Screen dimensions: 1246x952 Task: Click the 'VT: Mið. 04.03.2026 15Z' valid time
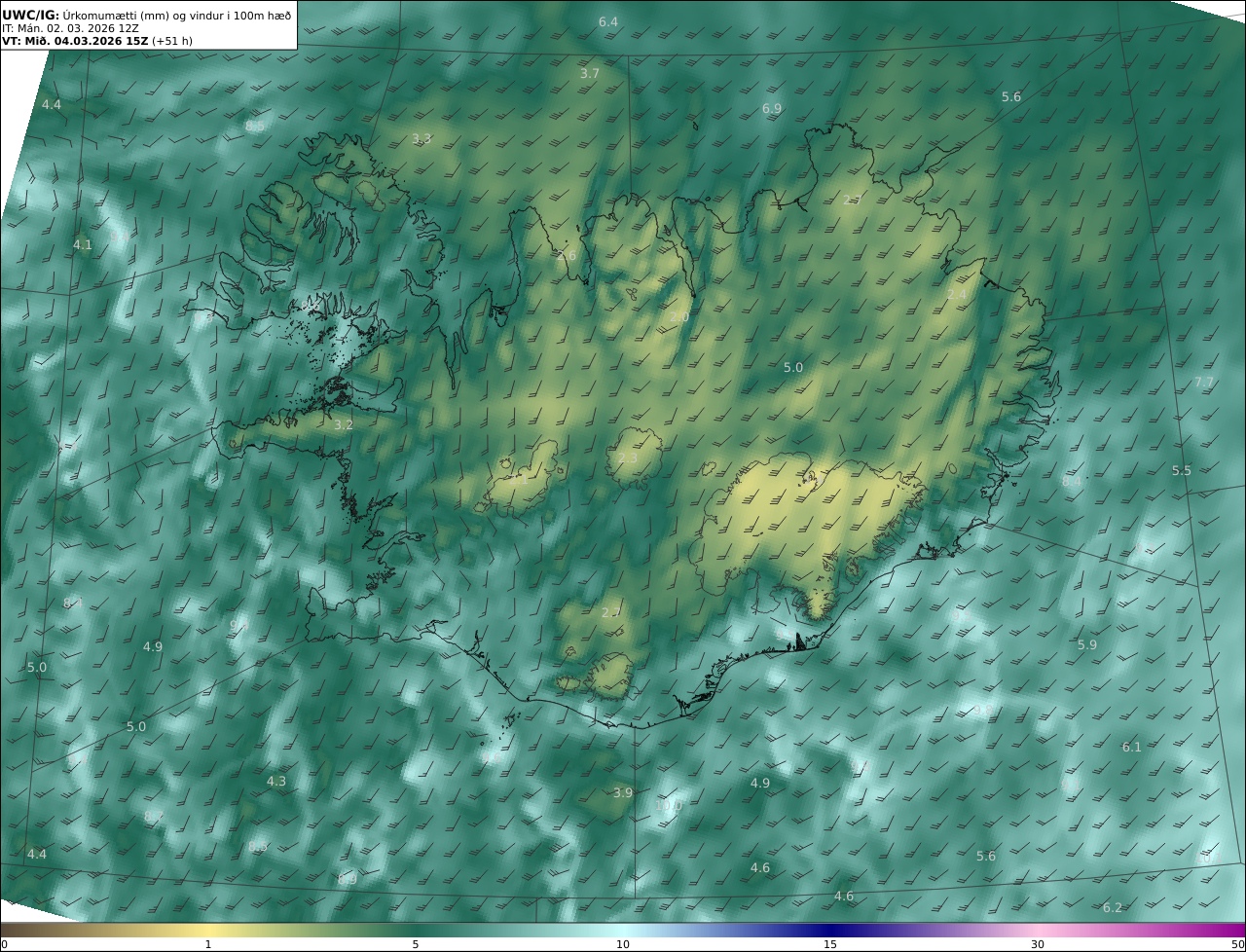(x=75, y=41)
